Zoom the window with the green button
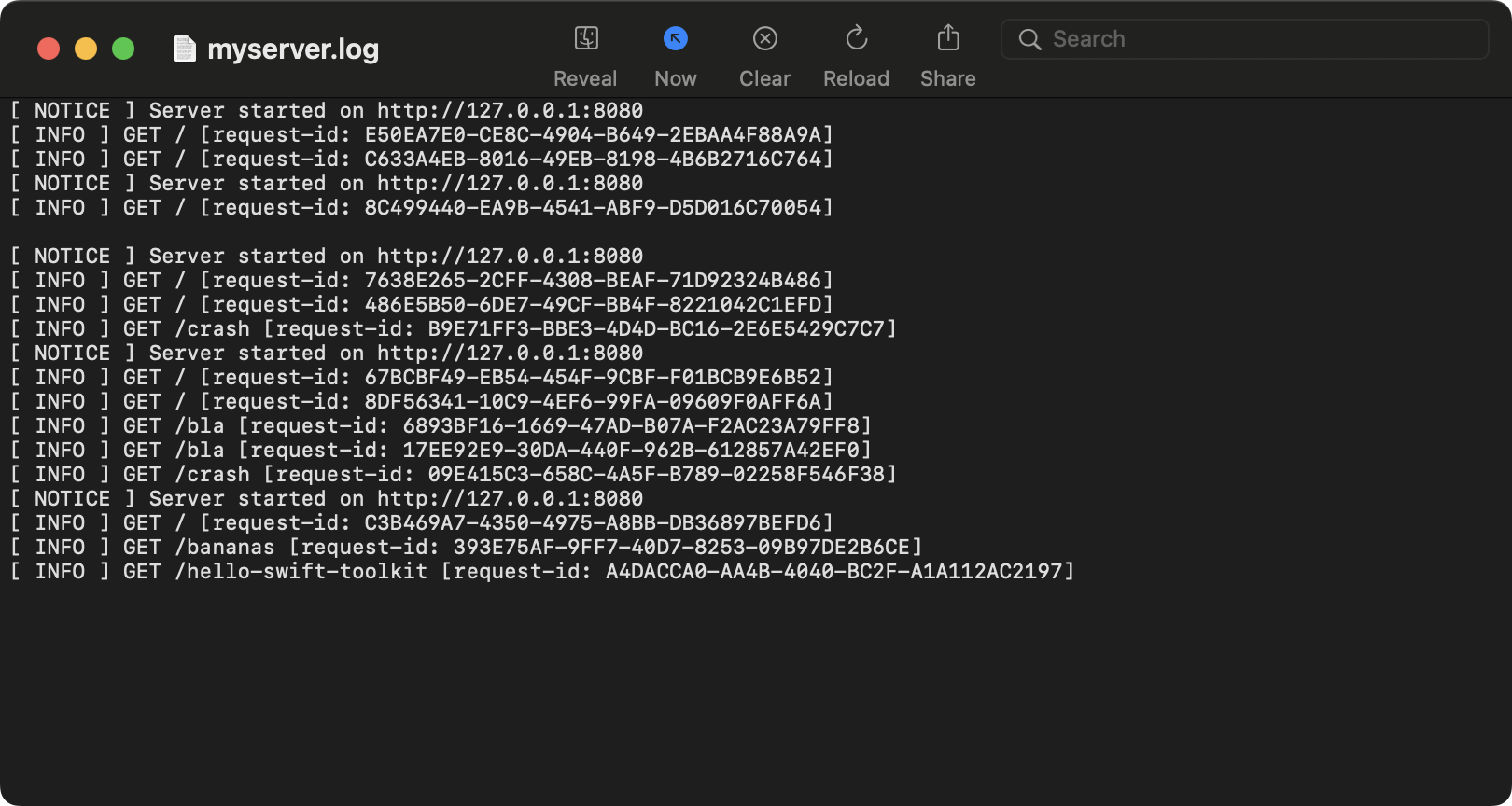1512x806 pixels. click(x=123, y=49)
